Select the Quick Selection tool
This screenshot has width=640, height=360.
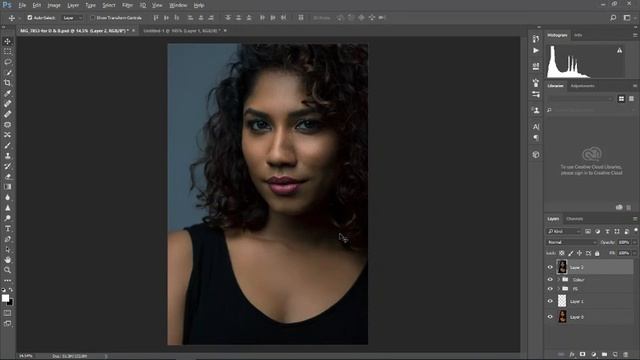pyautogui.click(x=7, y=73)
